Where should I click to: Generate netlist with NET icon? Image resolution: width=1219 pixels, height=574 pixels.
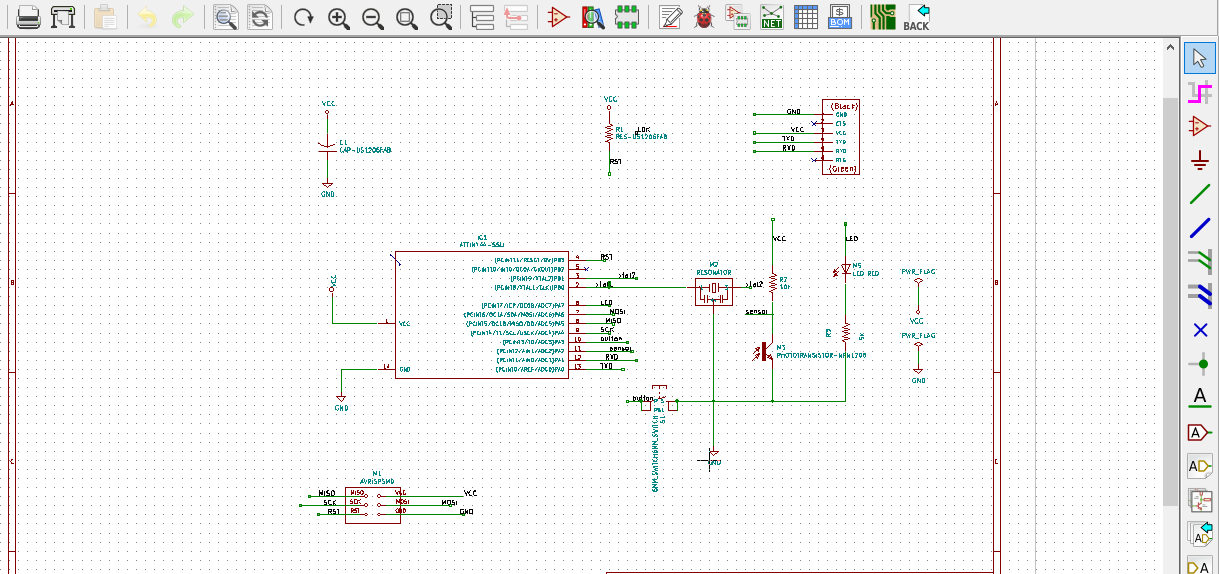point(771,17)
